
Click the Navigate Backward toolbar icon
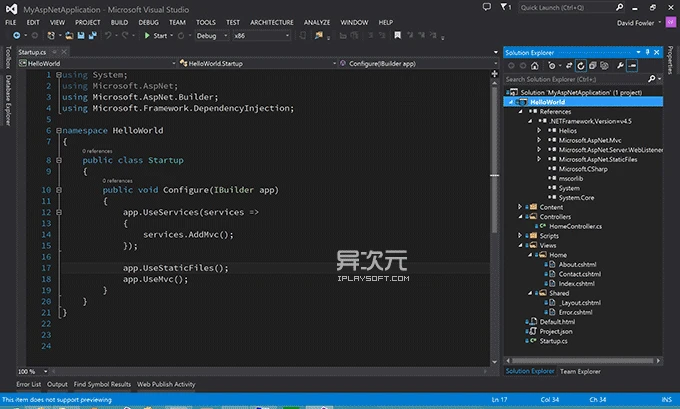(16, 36)
